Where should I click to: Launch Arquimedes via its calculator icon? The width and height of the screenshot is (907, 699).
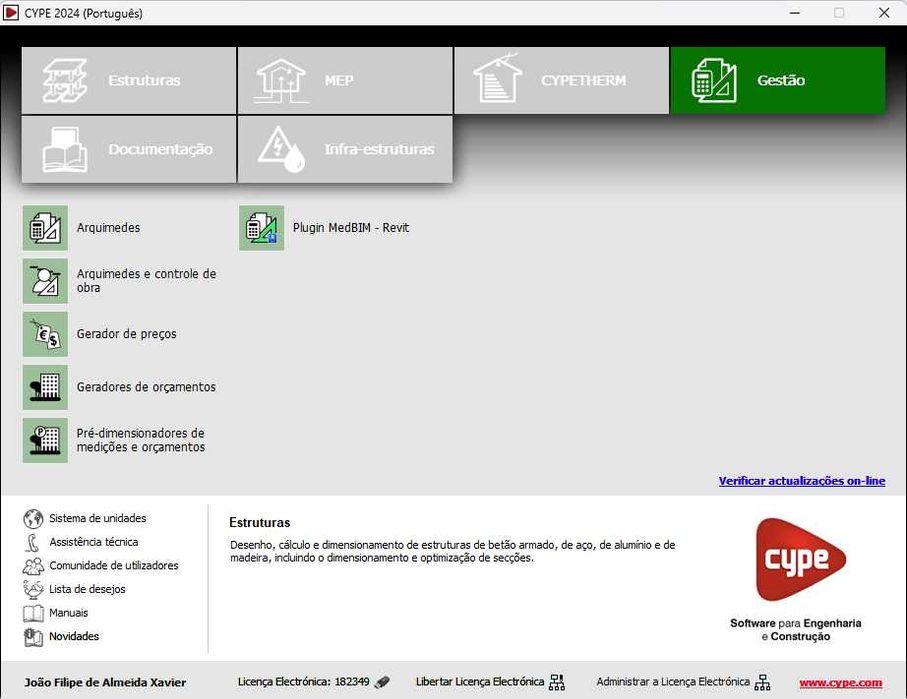(x=45, y=228)
